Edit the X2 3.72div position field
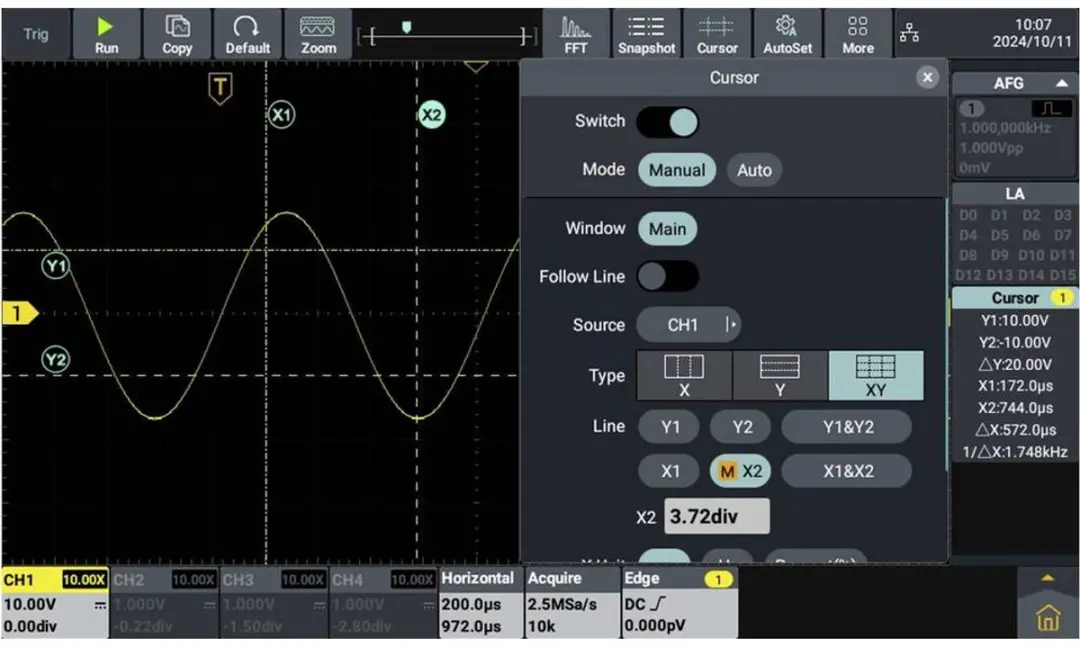Viewport: 1080px width, 648px height. (717, 516)
